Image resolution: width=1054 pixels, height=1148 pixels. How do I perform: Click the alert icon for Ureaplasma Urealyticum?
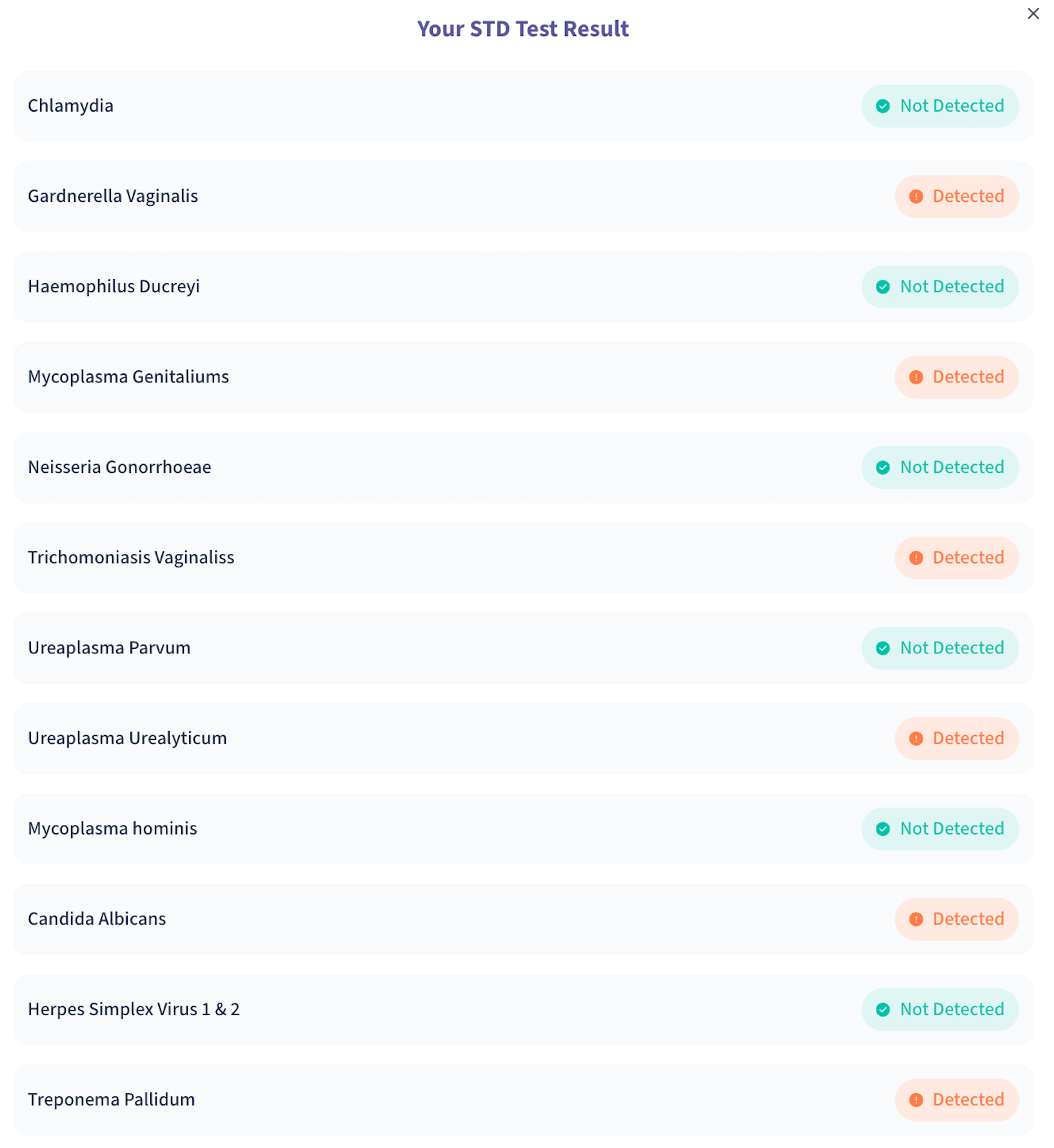coord(916,738)
